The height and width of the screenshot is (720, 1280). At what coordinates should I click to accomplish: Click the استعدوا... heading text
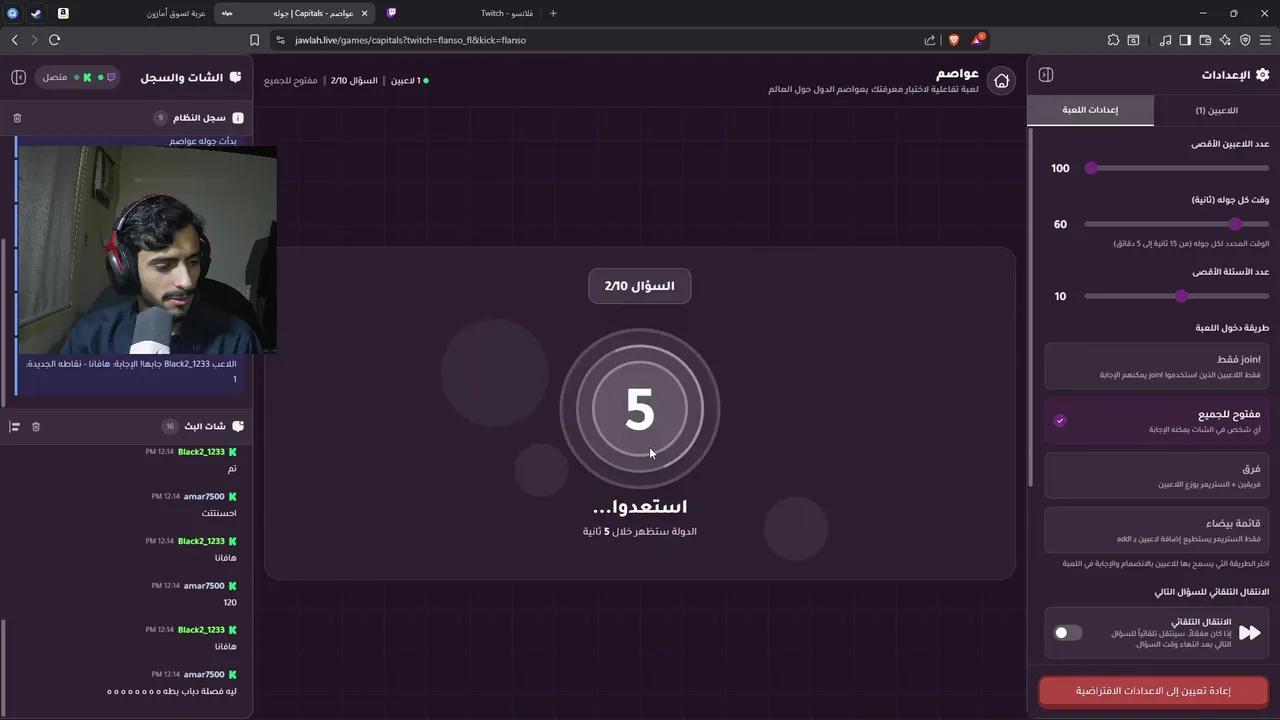[640, 507]
